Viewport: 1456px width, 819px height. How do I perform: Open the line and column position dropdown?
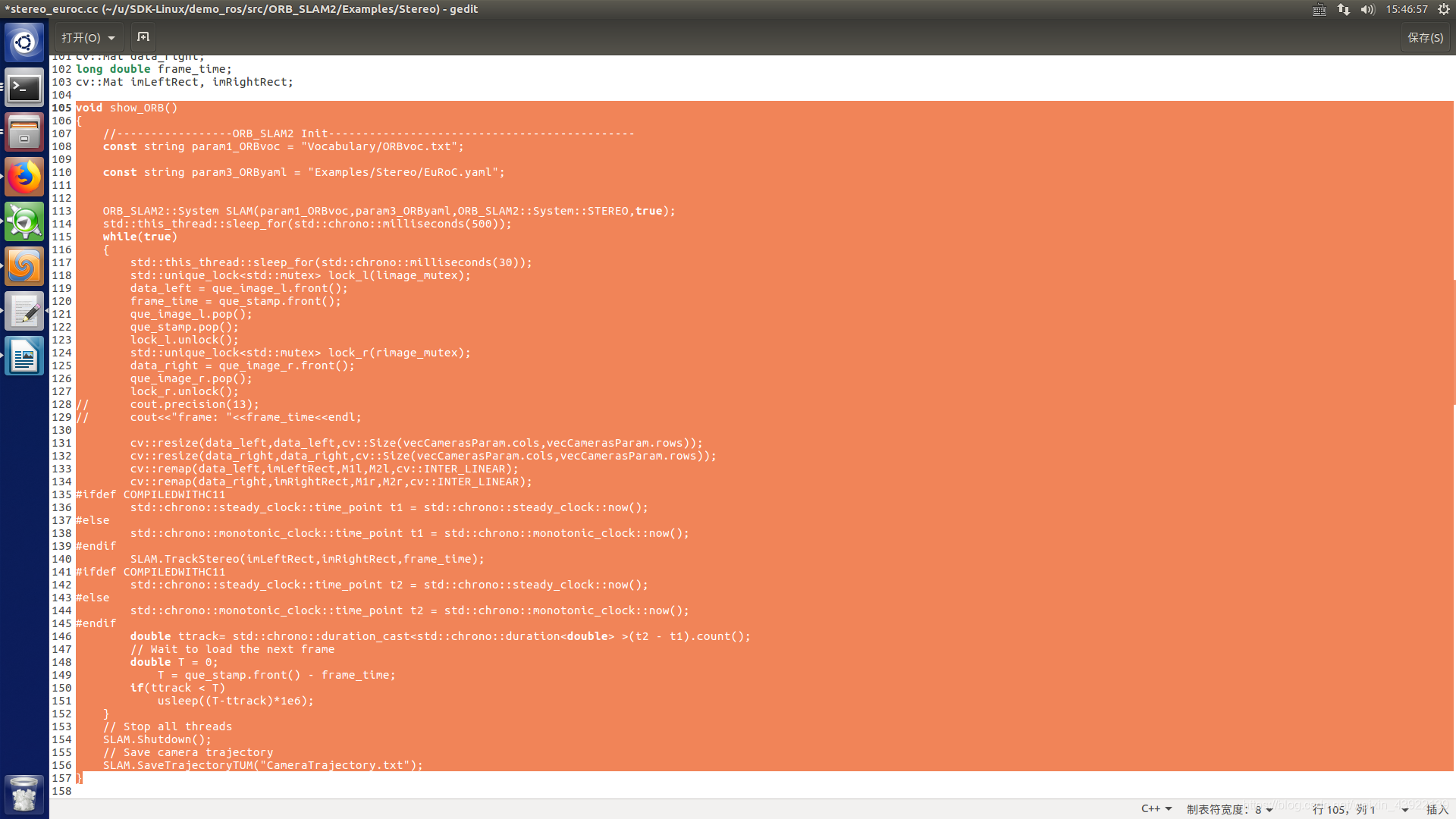point(1360,809)
